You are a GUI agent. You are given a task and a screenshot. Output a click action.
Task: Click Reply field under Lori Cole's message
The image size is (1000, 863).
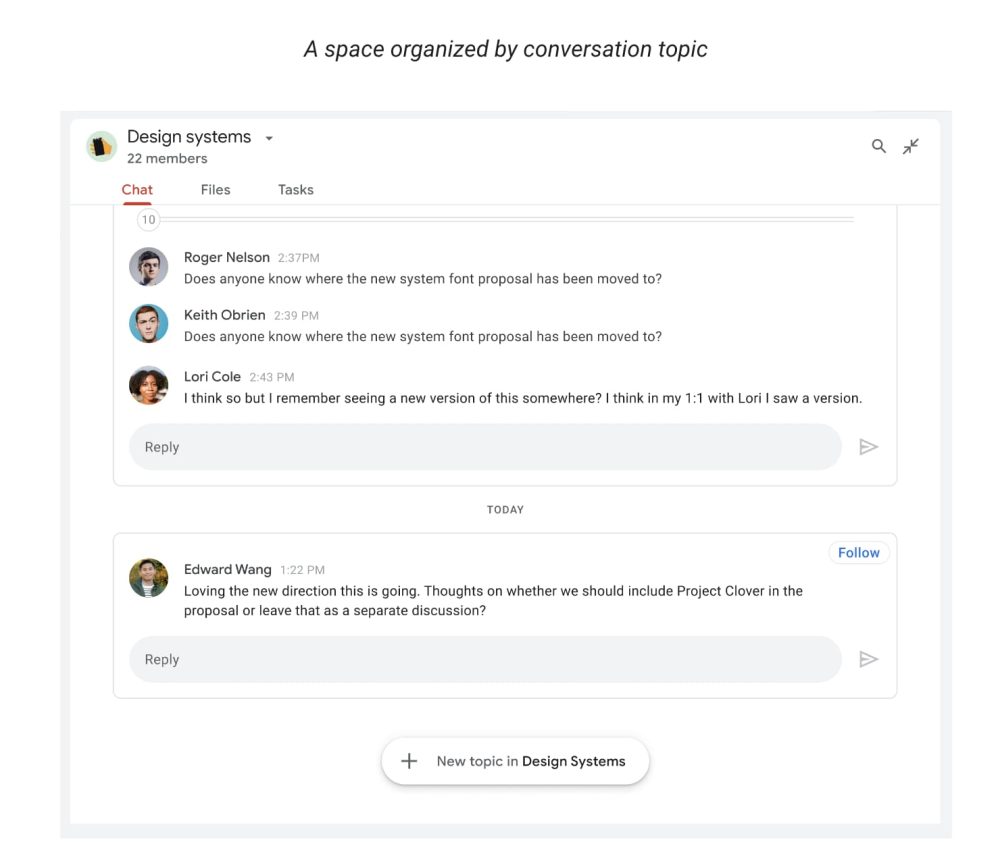[485, 447]
